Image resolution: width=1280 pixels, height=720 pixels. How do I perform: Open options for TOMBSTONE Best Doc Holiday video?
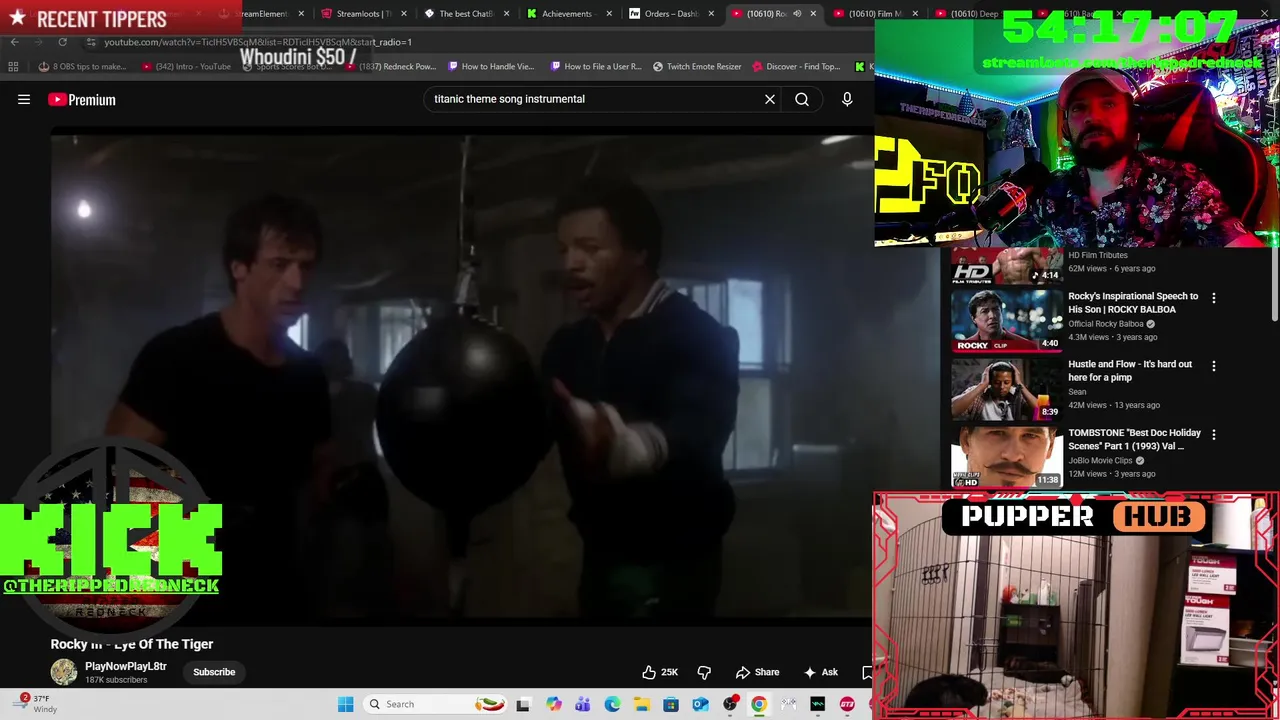[1214, 435]
